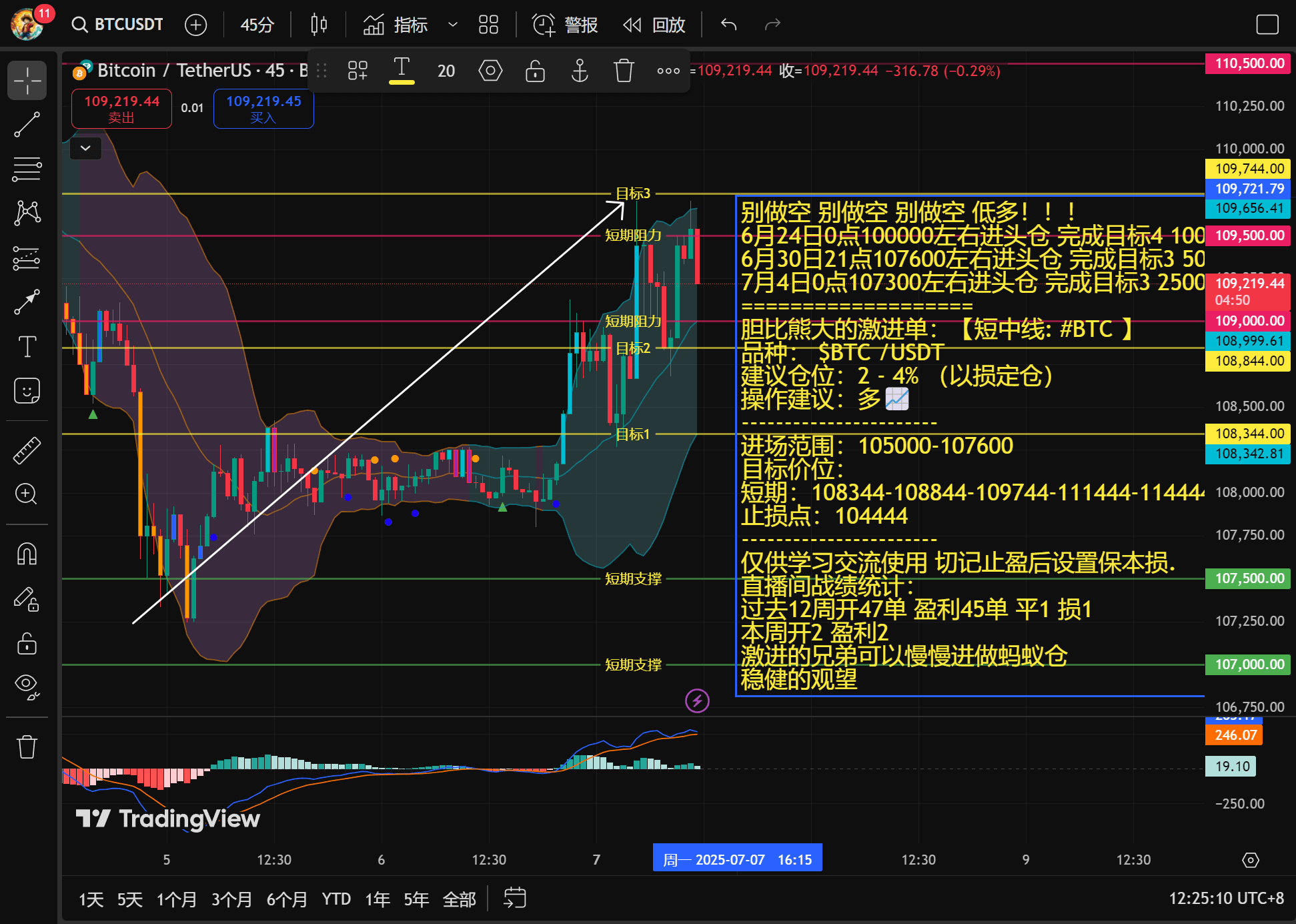Open the go to date calendar
Viewport: 1296px width, 924px height.
pos(514,898)
